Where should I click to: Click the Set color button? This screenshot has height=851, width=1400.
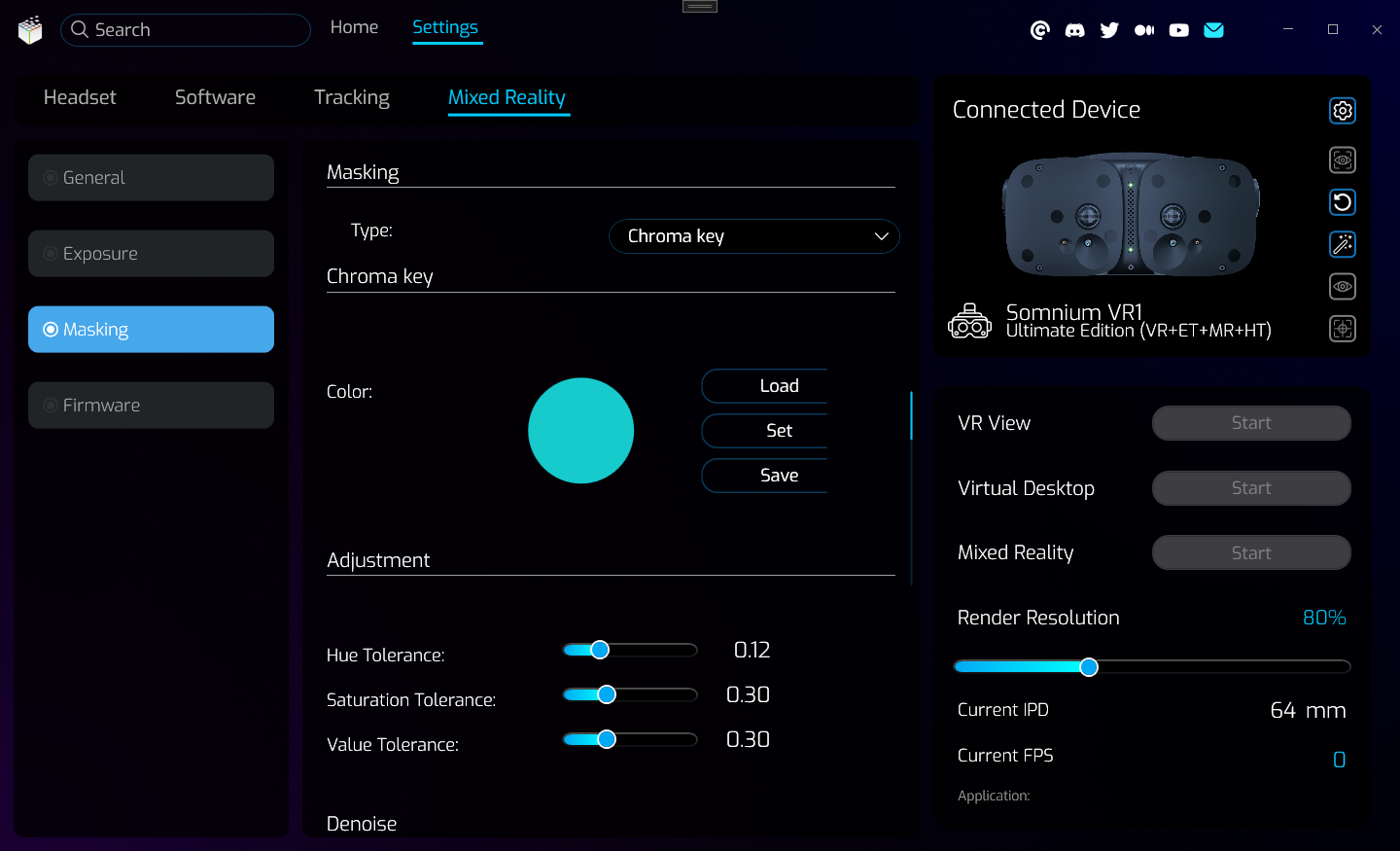click(x=765, y=431)
